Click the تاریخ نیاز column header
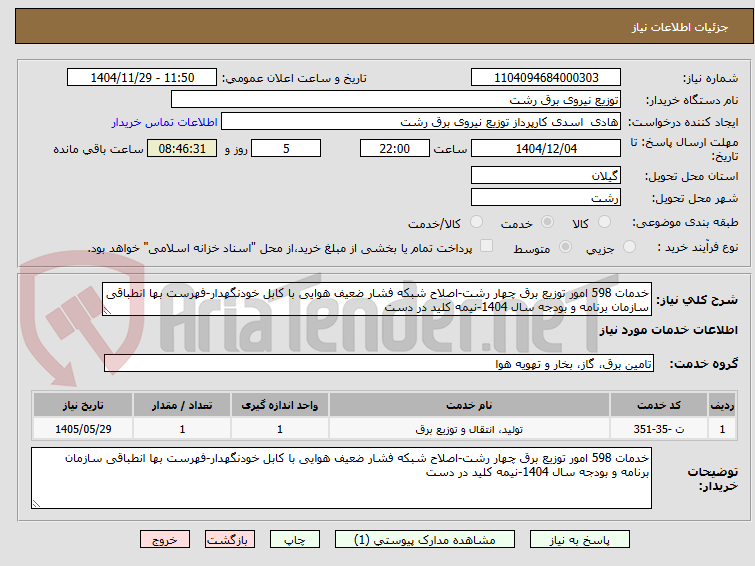The width and height of the screenshot is (755, 566). coord(83,405)
